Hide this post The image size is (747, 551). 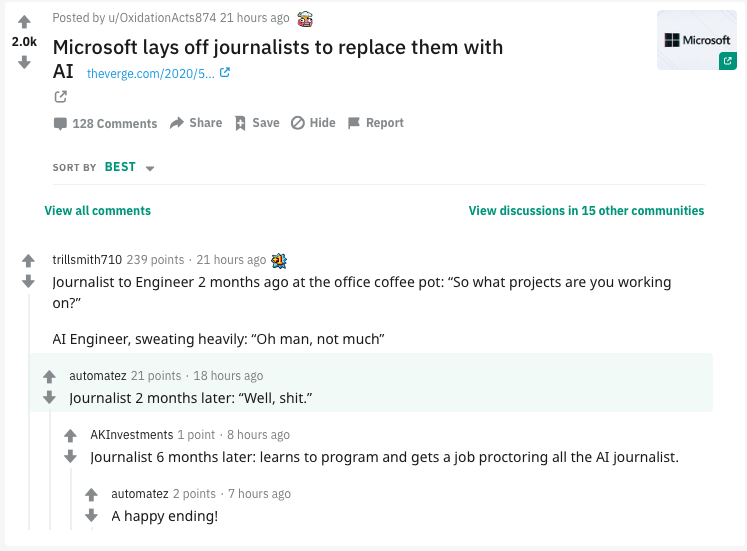313,123
